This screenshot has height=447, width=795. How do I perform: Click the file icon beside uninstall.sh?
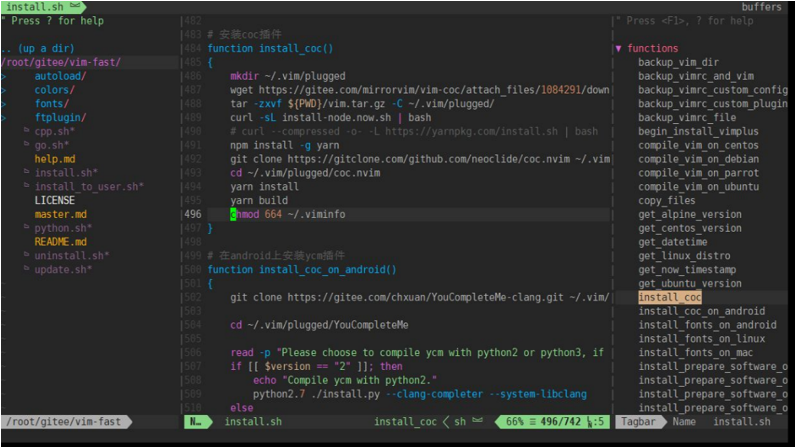click(x=26, y=254)
